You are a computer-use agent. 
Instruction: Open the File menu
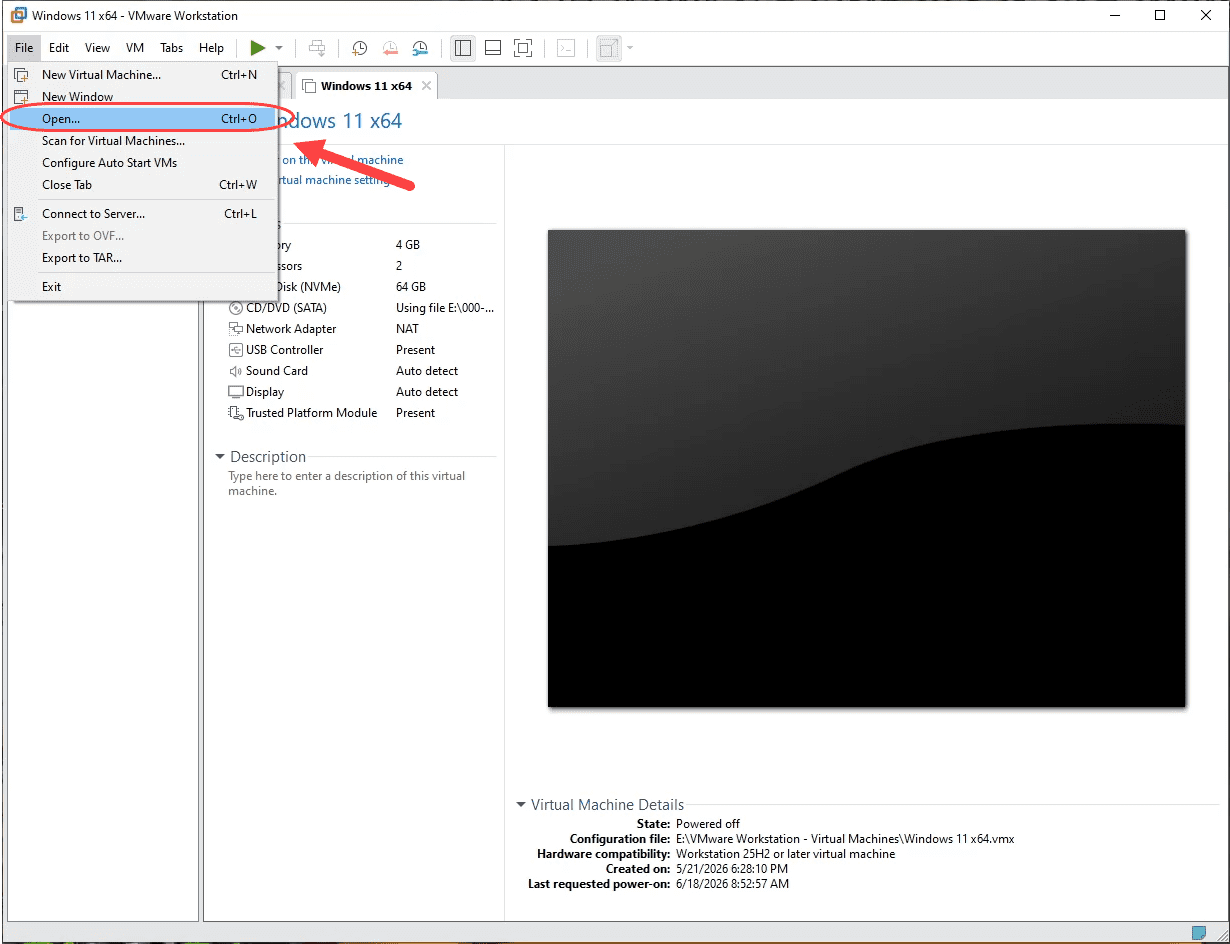pos(24,48)
